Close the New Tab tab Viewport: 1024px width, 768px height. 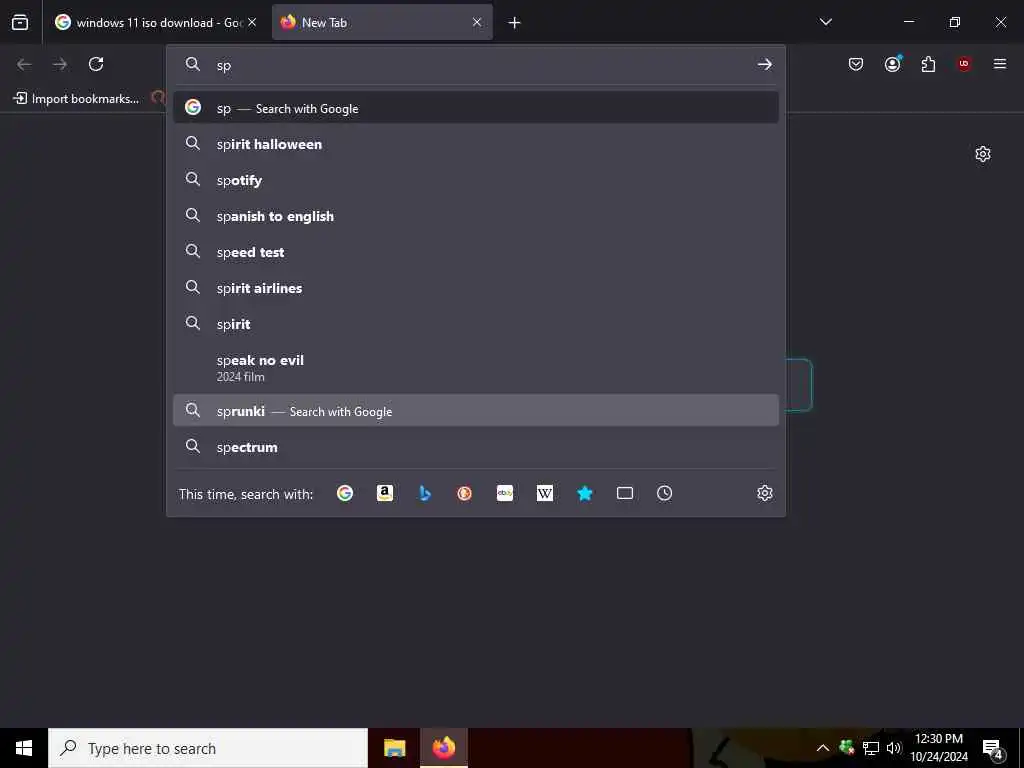(x=477, y=22)
